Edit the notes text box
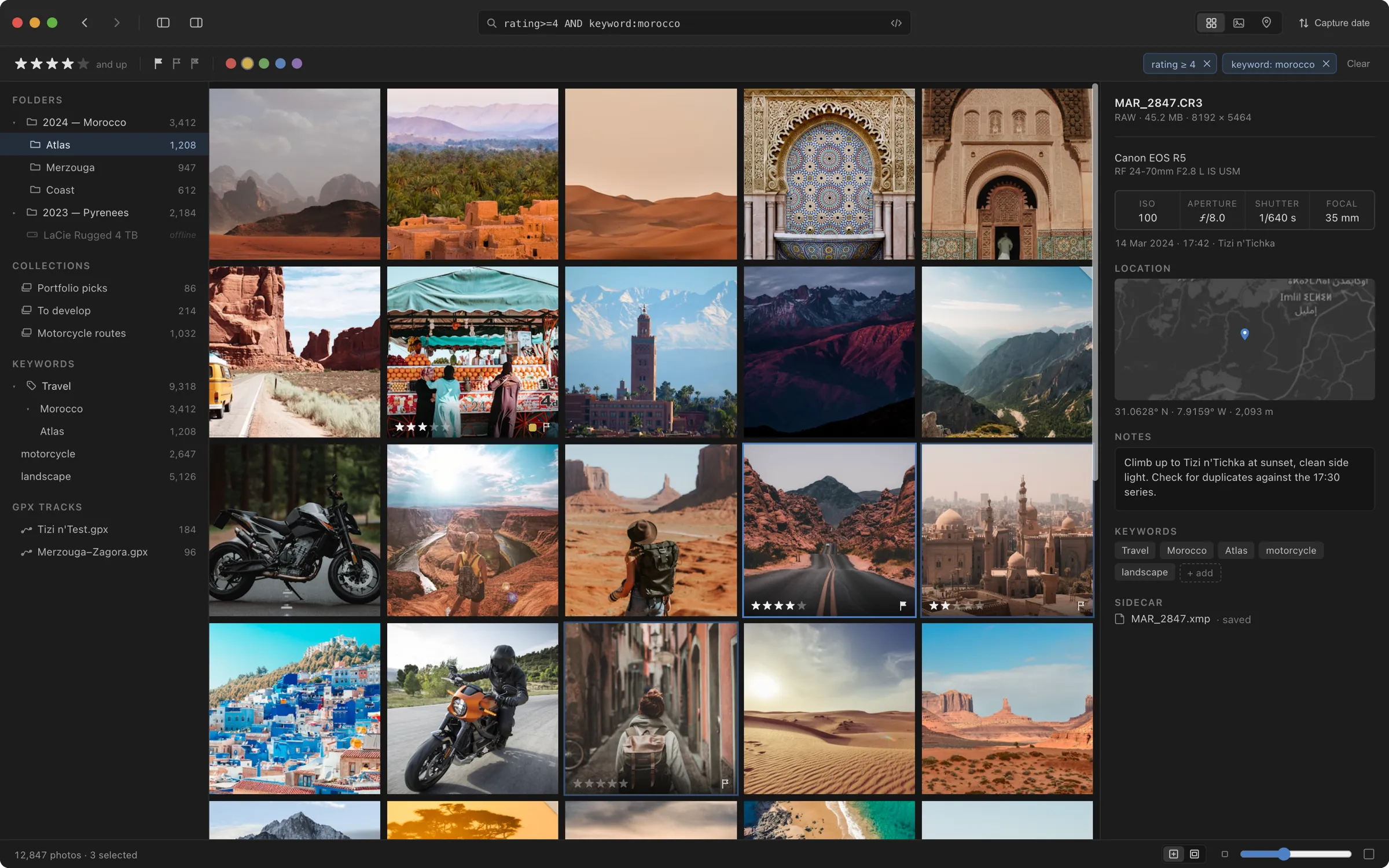1389x868 pixels. click(1244, 479)
